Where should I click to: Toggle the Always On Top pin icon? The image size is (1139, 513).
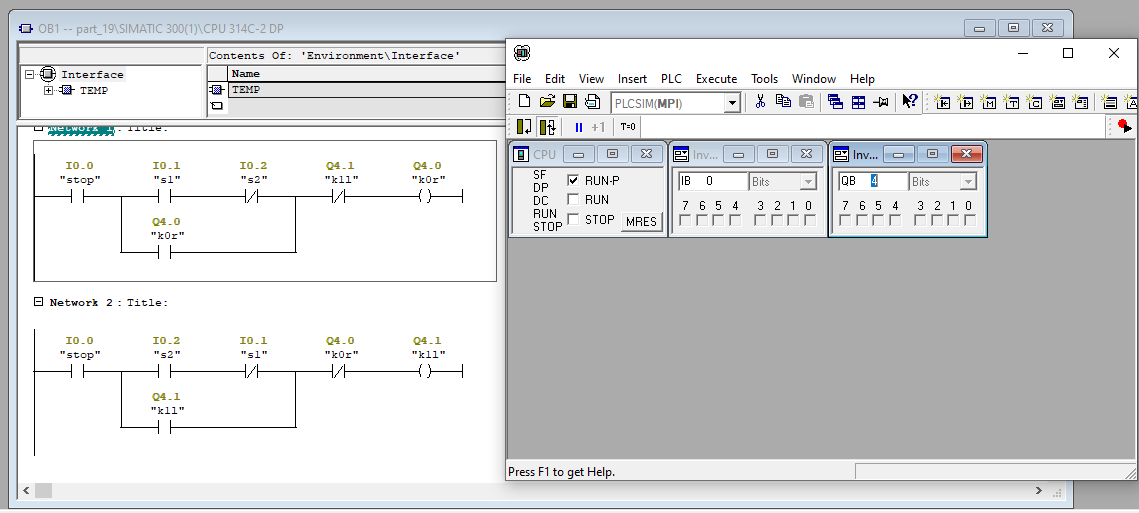(881, 102)
